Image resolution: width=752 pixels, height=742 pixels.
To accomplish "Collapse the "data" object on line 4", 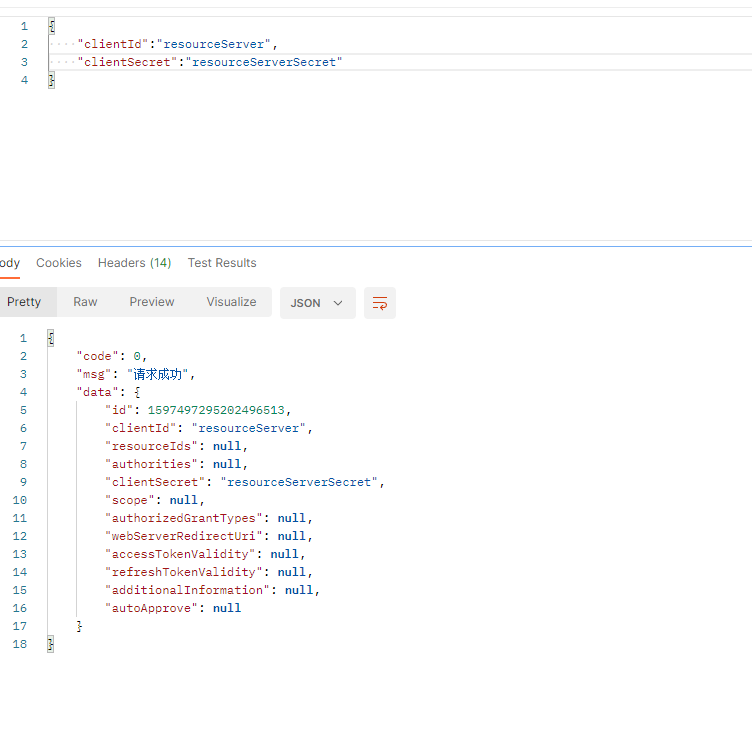I will pyautogui.click(x=137, y=392).
